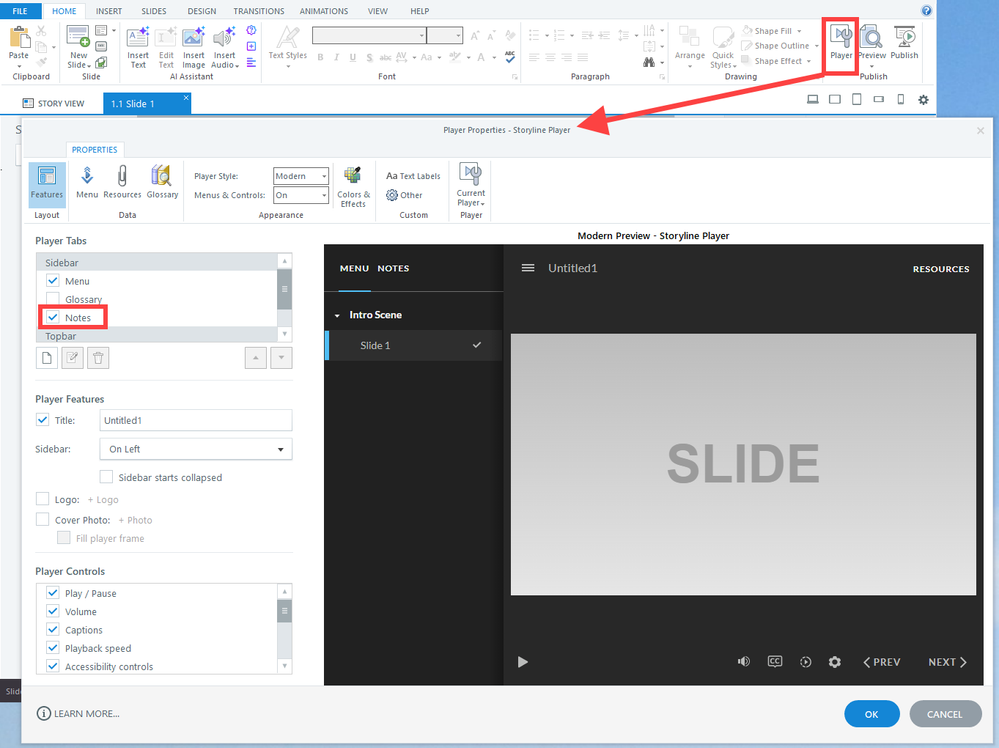Switch to the DESIGN ribbon tab

click(x=201, y=11)
